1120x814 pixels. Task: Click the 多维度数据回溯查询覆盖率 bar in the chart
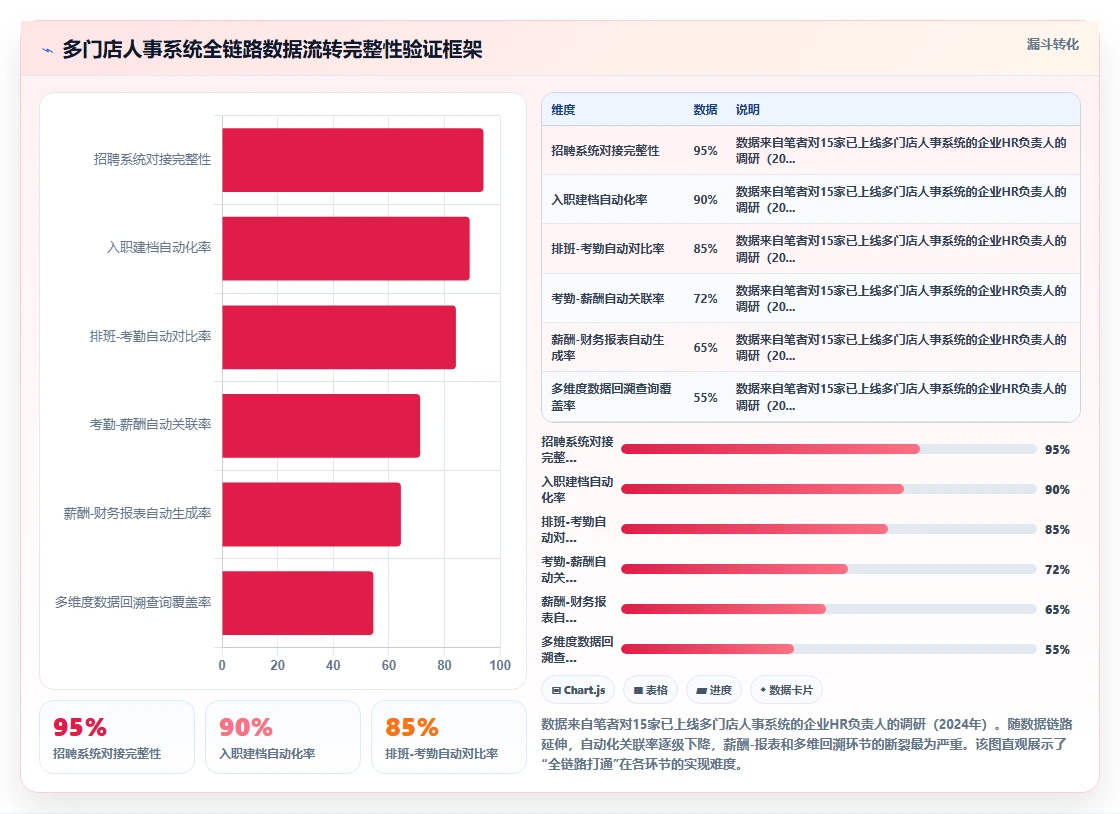297,603
